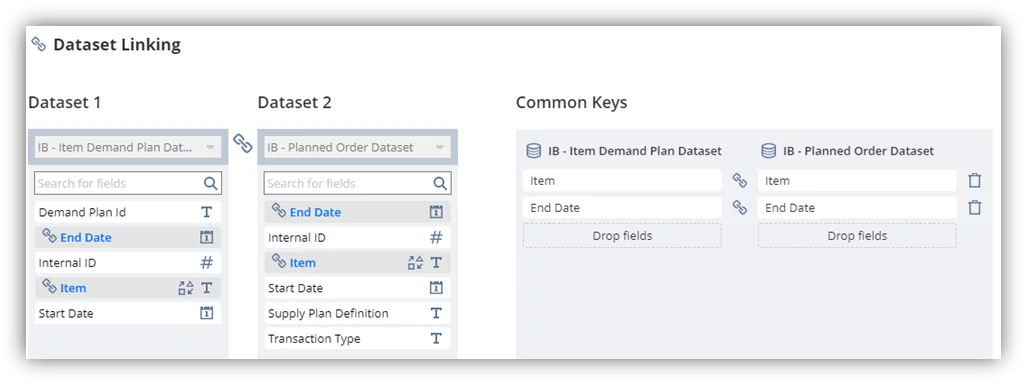Delete the Item common key pair
The width and height of the screenshot is (1026, 384).
[974, 181]
